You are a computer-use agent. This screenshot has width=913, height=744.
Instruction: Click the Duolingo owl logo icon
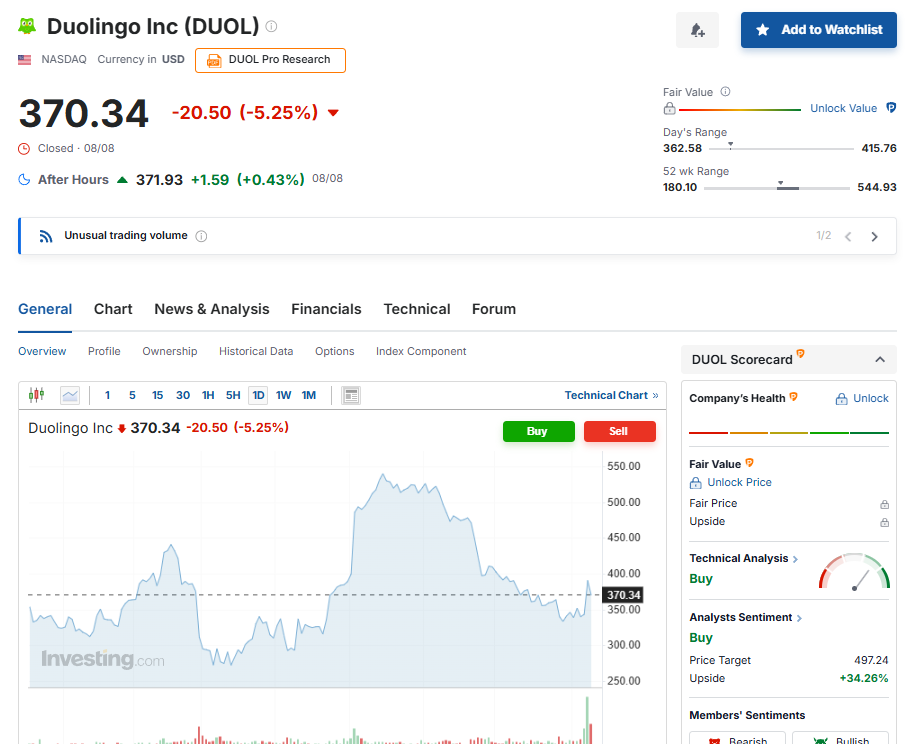pos(27,26)
